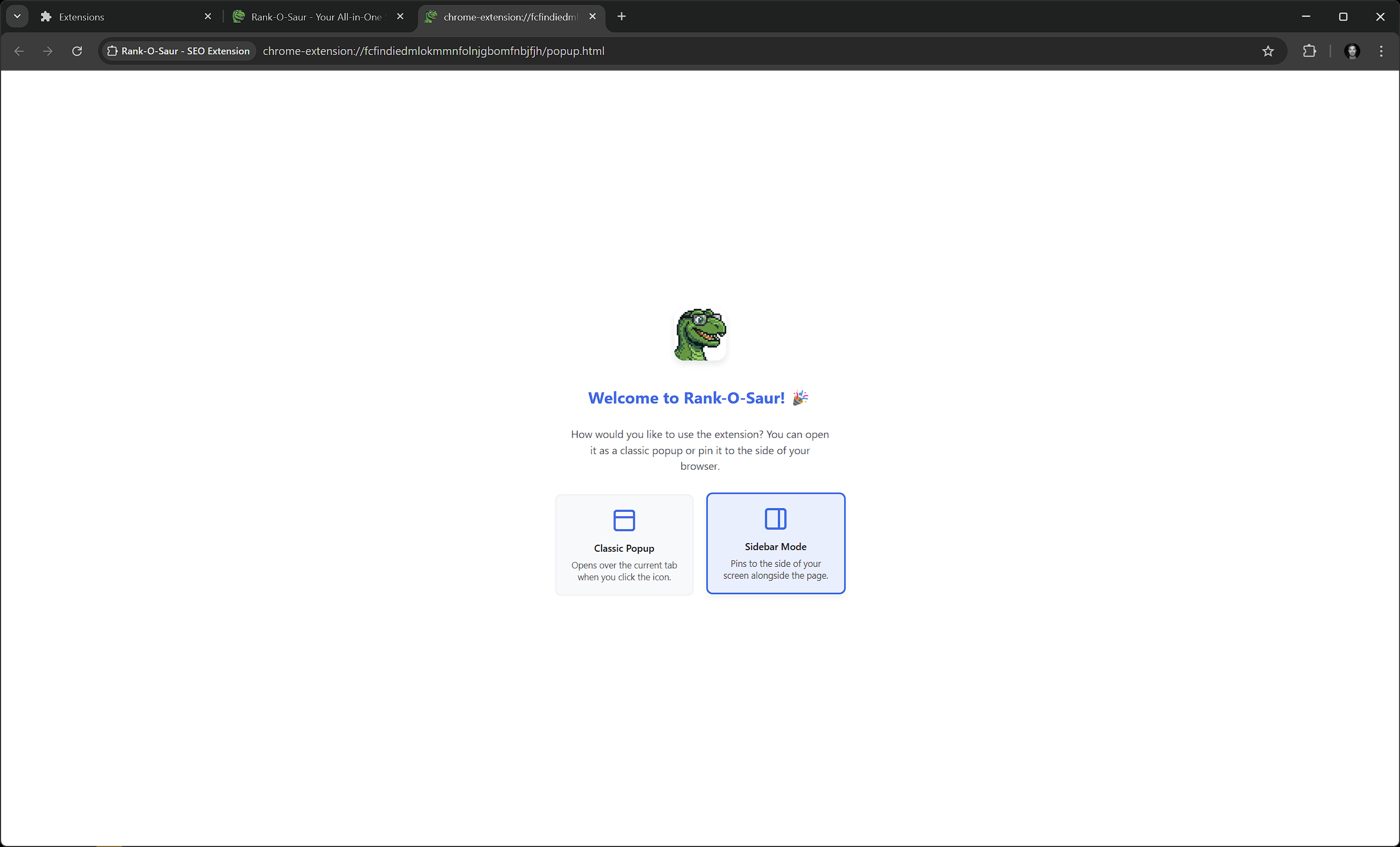Screen dimensions: 1400x847
Task: Open the tab search chevron
Action: [x=17, y=16]
